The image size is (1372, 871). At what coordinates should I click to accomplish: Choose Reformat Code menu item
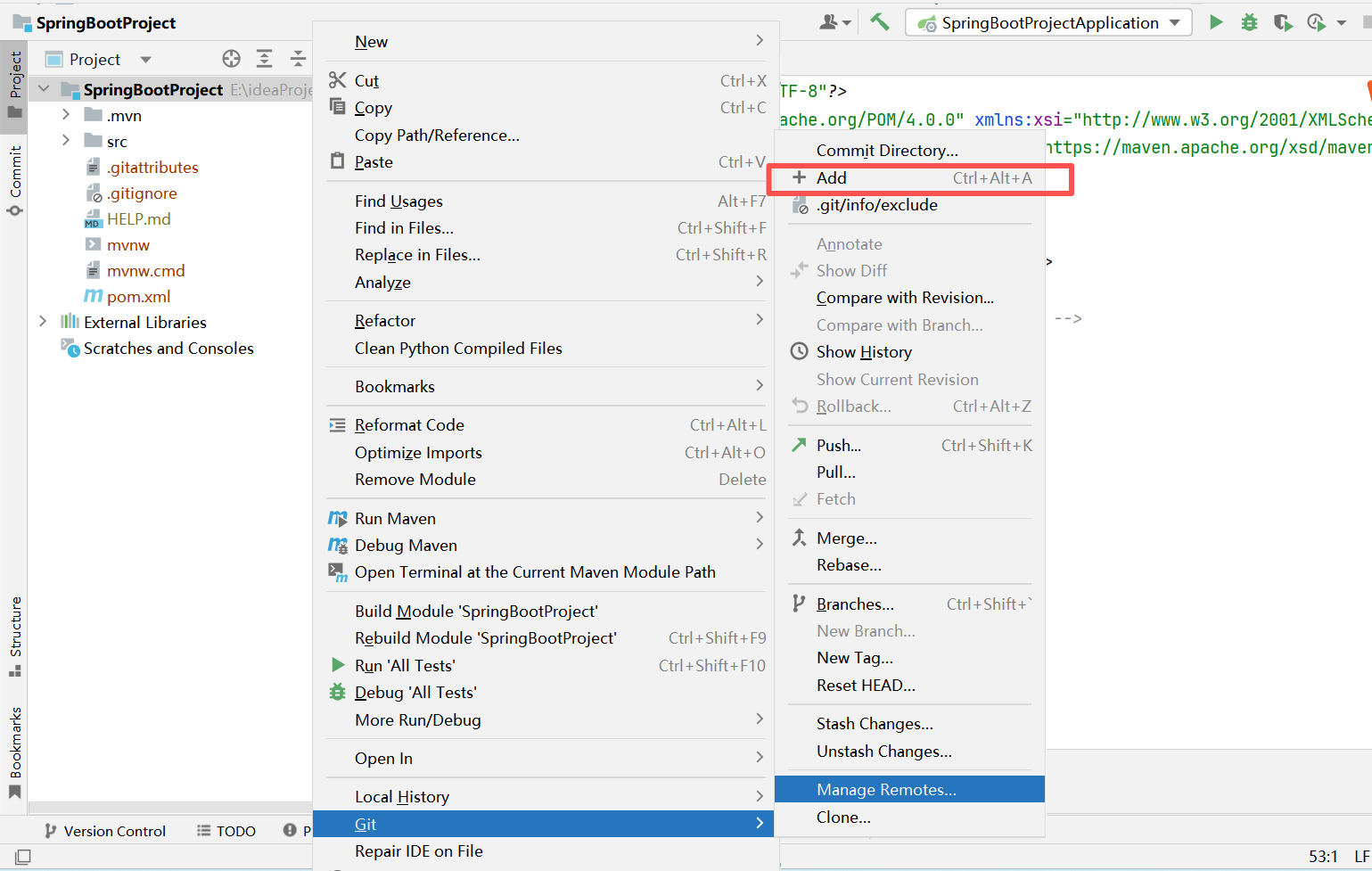[x=546, y=425]
